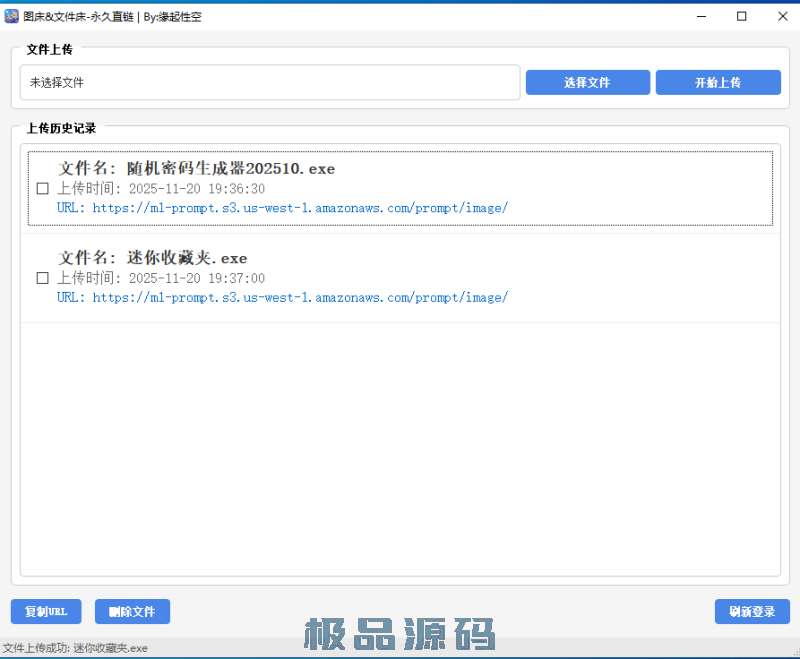This screenshot has width=800, height=659.
Task: Check the checkbox beside 迷你收藏夹.exe
Action: pyautogui.click(x=42, y=277)
